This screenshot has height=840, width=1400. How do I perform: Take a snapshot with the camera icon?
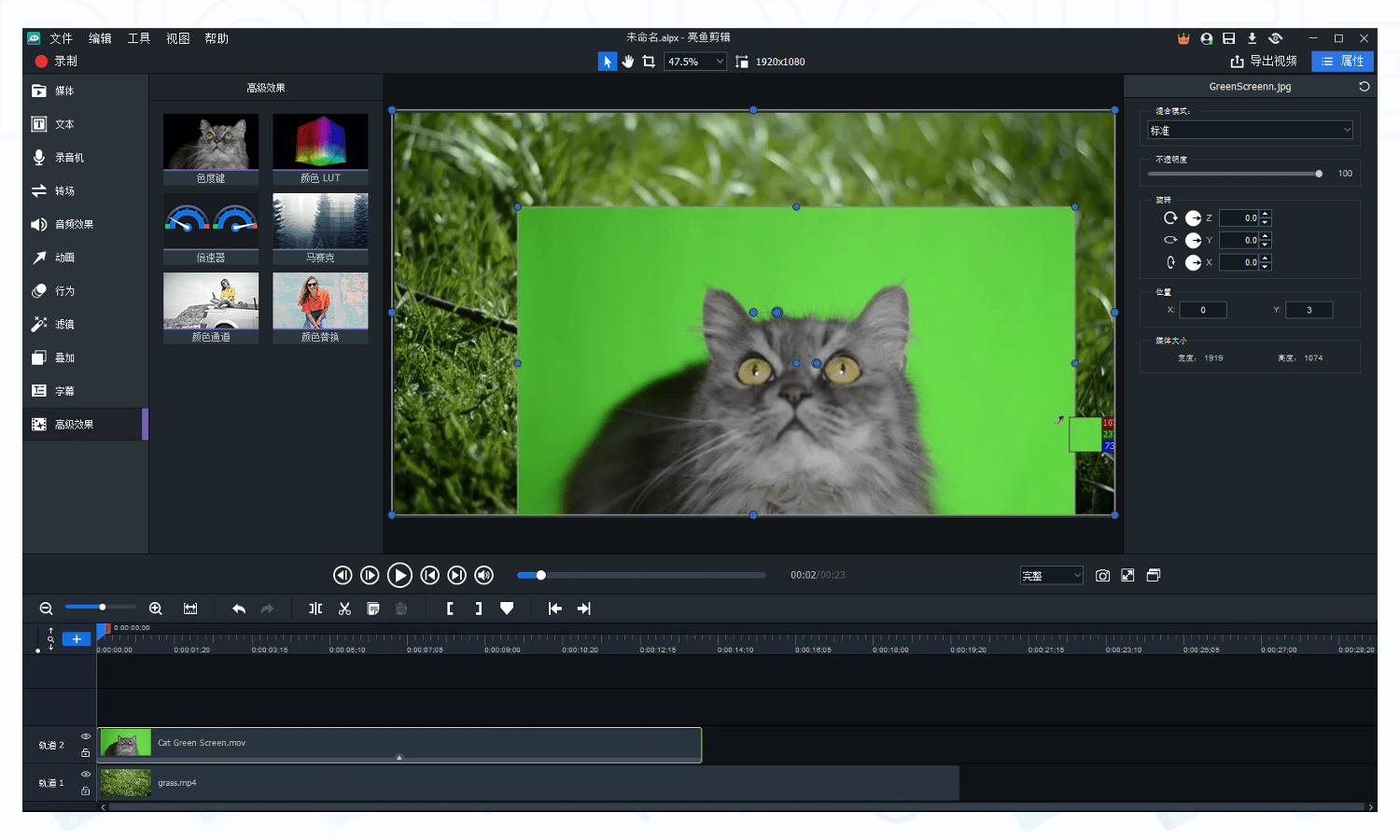1102,576
